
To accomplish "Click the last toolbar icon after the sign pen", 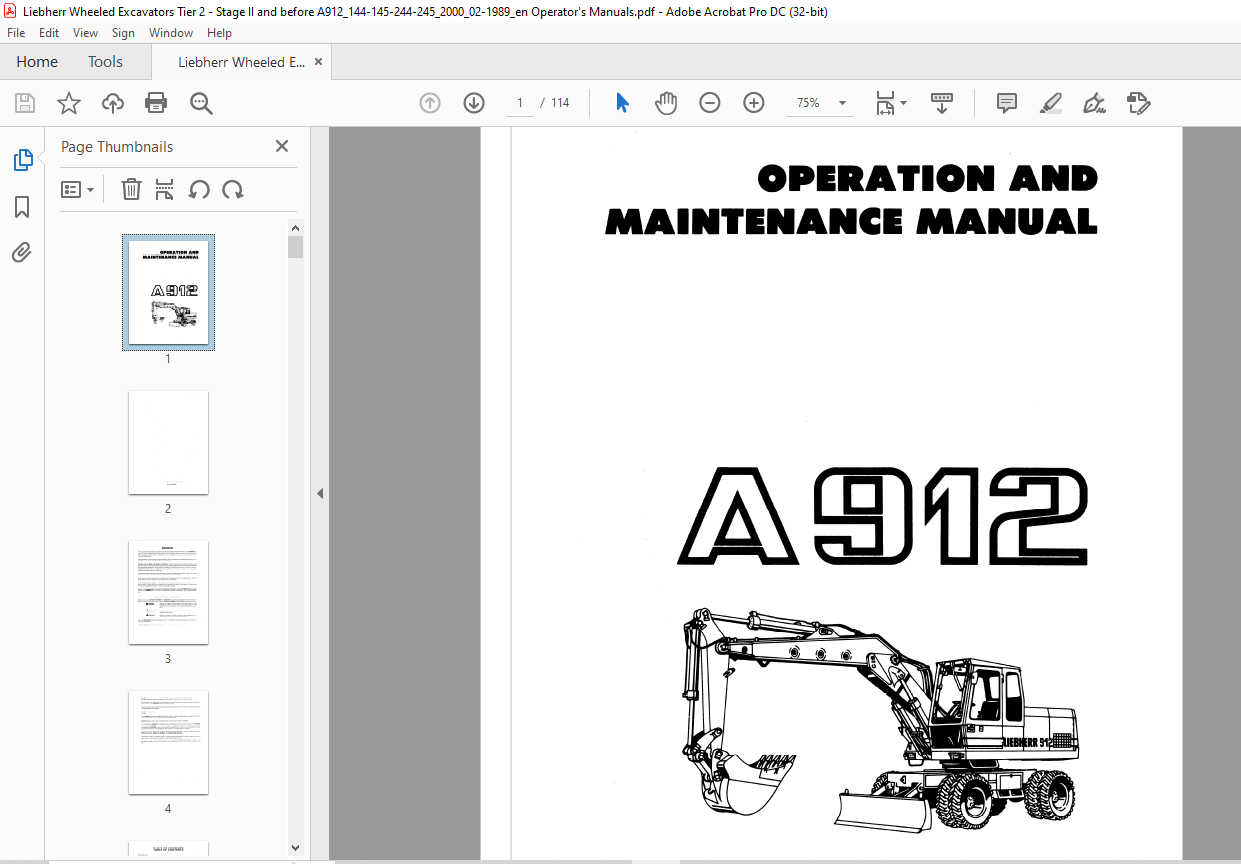I will tap(1139, 103).
